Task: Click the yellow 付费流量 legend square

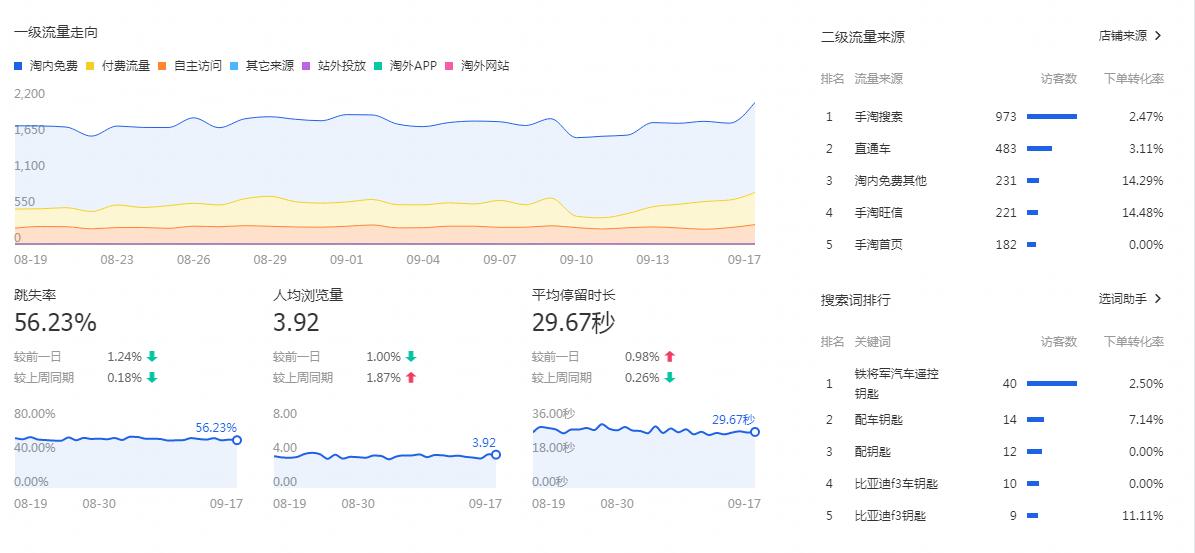Action: pyautogui.click(x=90, y=66)
